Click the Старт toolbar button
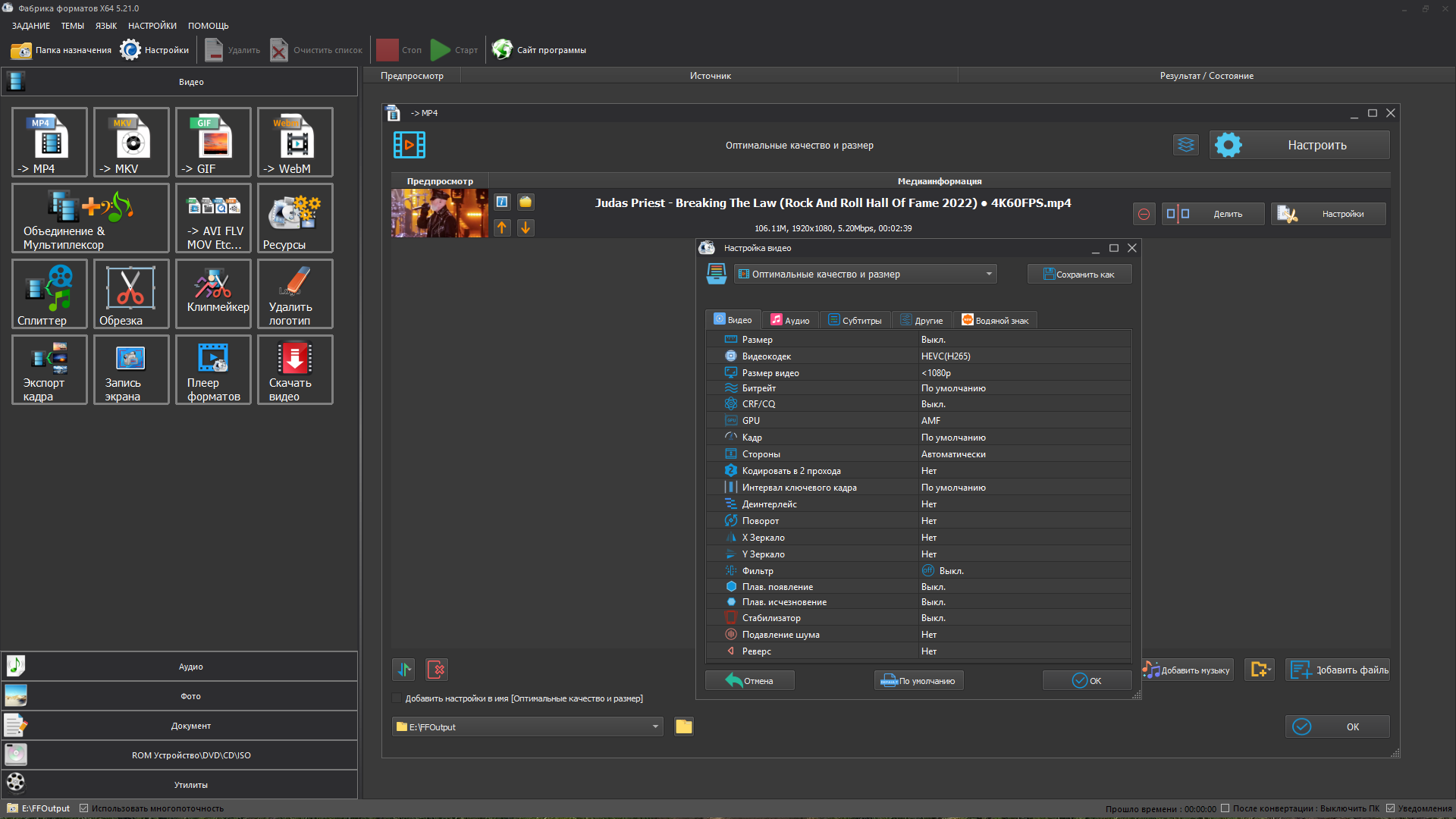The width and height of the screenshot is (1456, 819). pyautogui.click(x=454, y=50)
